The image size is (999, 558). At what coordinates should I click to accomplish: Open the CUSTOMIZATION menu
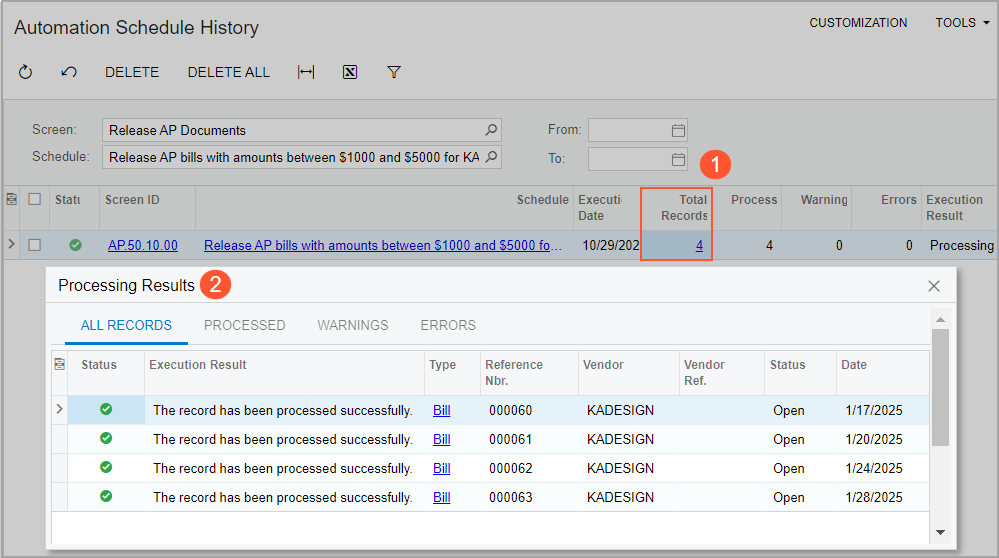point(858,23)
